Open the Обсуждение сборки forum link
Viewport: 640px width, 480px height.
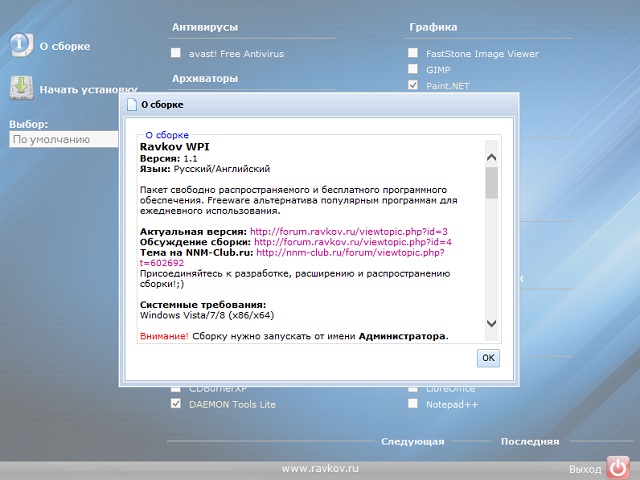353,242
